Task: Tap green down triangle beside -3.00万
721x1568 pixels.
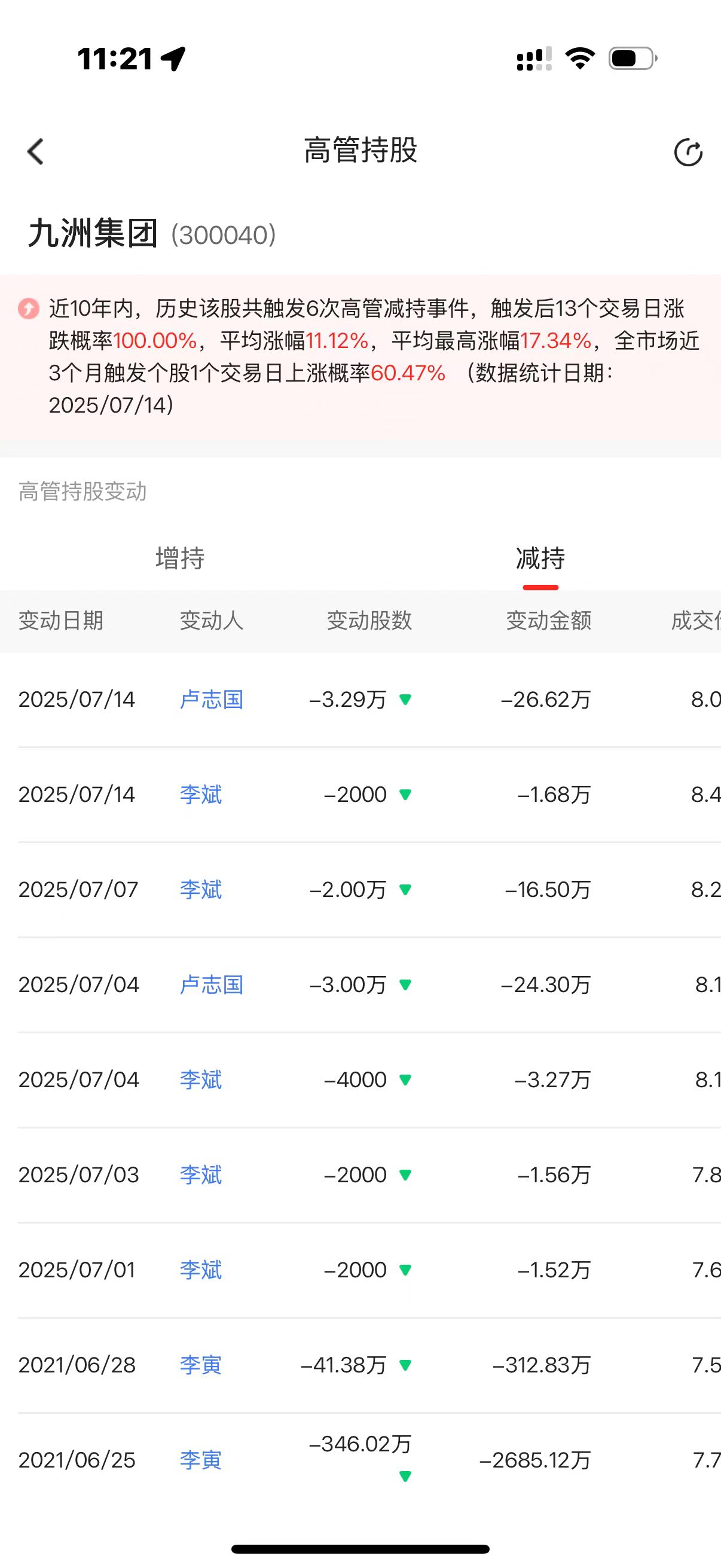Action: pos(405,985)
